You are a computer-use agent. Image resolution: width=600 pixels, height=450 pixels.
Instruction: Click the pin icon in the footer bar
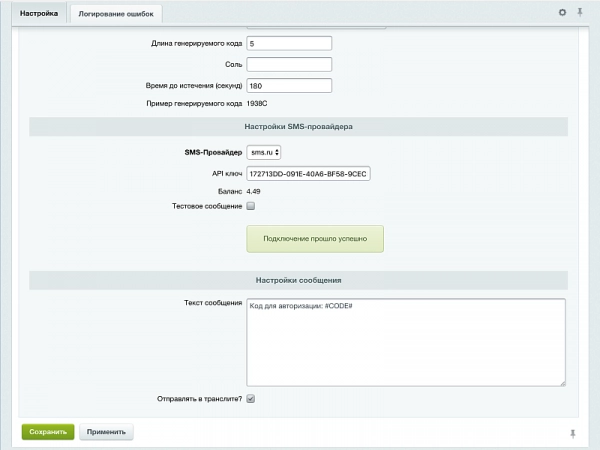click(x=573, y=434)
